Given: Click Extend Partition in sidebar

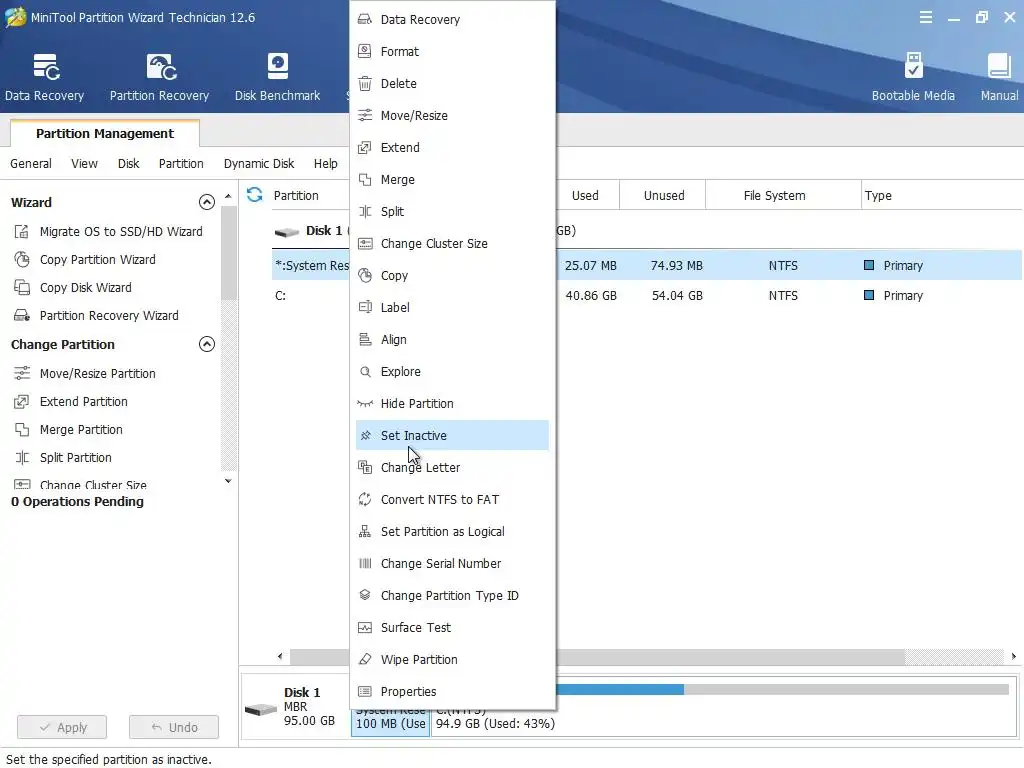Looking at the screenshot, I should click(71, 402).
